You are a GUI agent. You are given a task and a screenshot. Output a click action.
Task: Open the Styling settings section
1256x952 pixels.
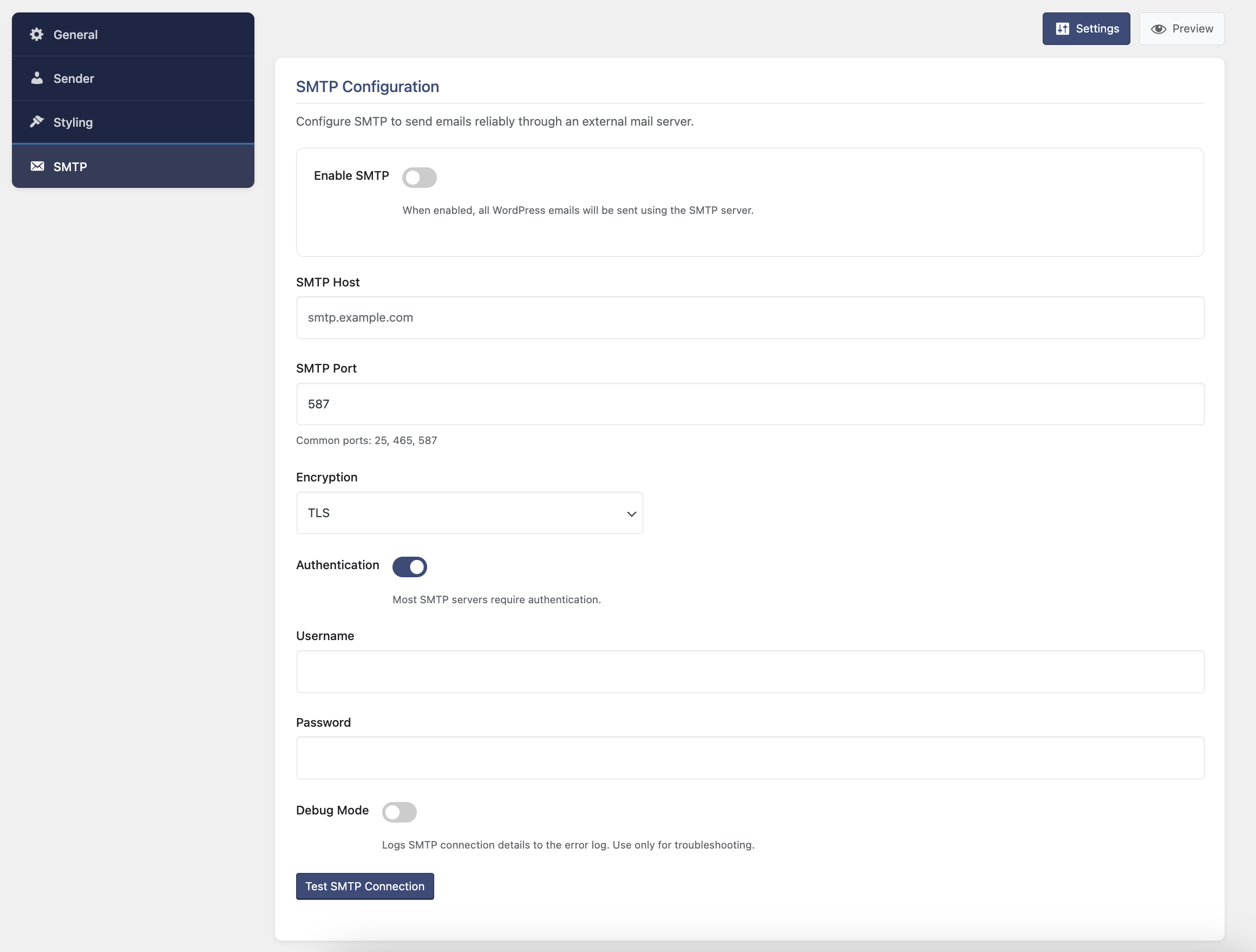pyautogui.click(x=73, y=121)
